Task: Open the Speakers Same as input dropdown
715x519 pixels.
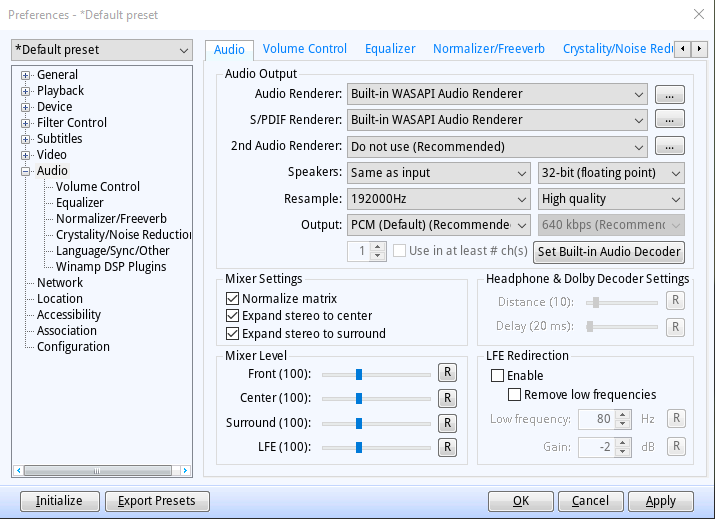Action: [x=439, y=173]
